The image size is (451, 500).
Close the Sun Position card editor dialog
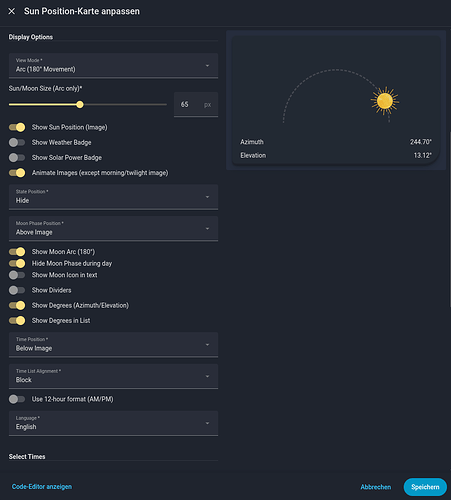(12, 11)
